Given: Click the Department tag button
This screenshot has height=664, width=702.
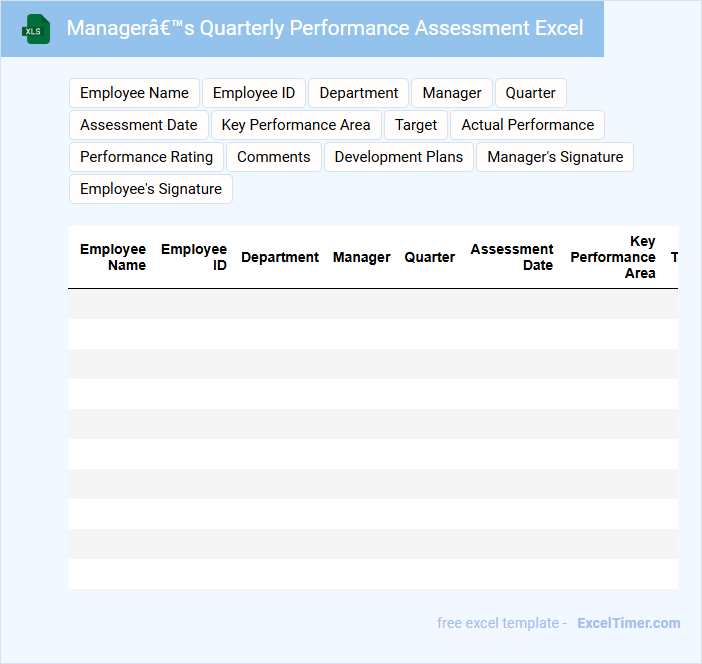Looking at the screenshot, I should [358, 93].
